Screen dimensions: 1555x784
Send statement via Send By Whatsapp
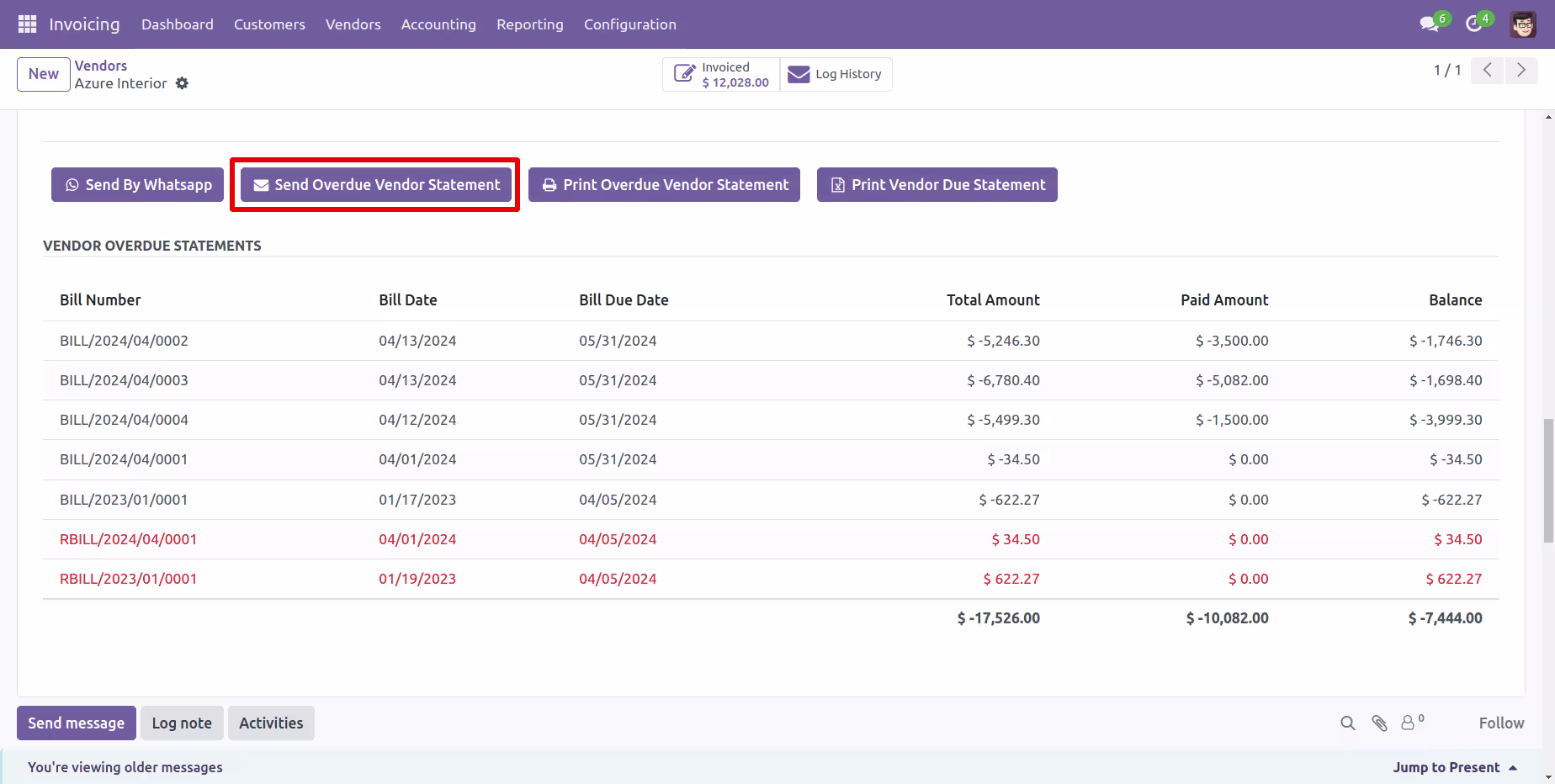138,185
